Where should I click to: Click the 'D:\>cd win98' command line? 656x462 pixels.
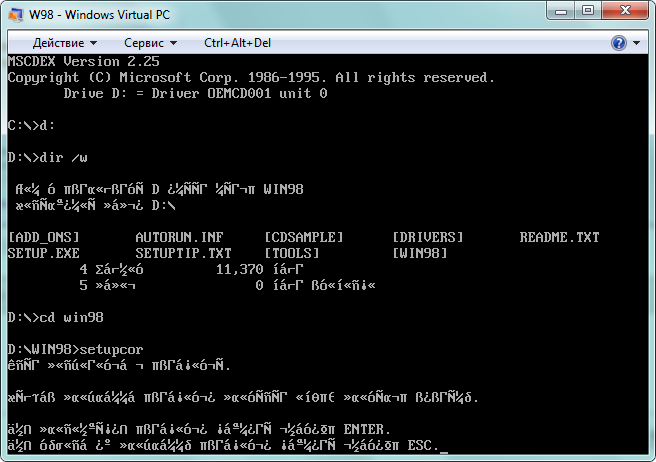pos(56,317)
